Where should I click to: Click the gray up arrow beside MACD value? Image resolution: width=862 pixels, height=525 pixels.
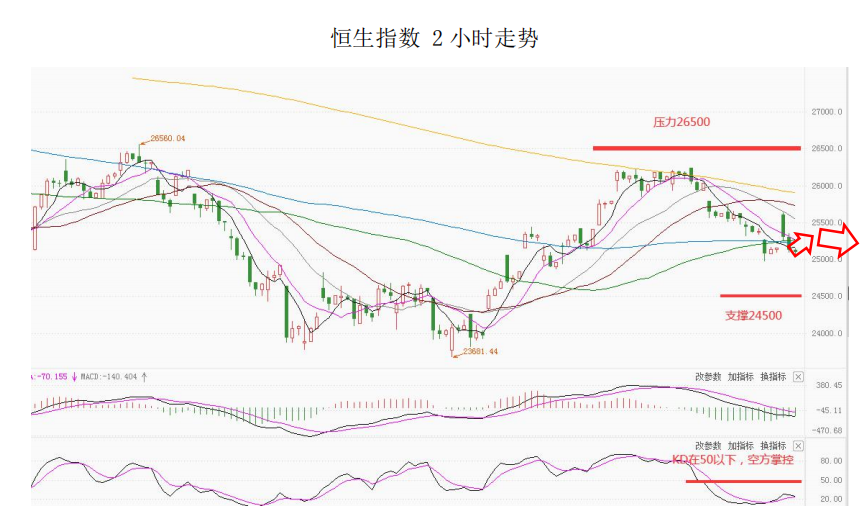(145, 377)
